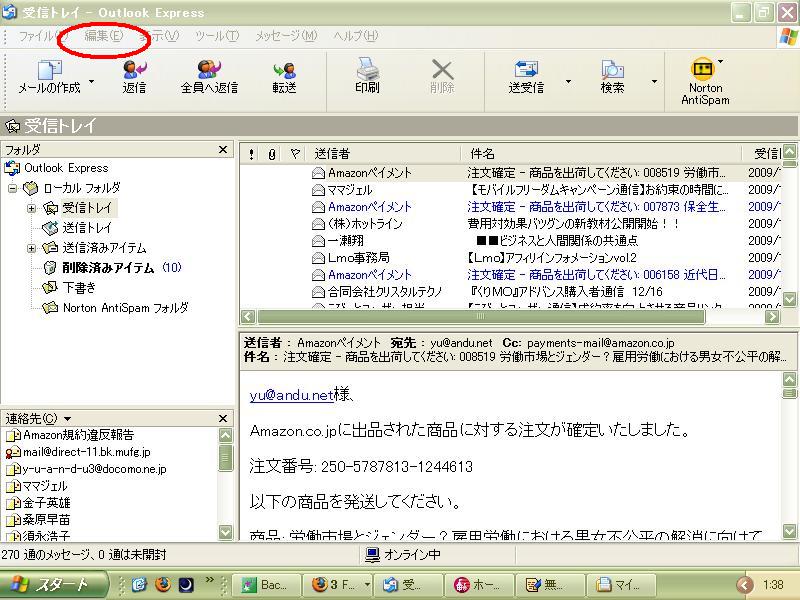Select contact mail@direct-11.bk.mufg.jp

tap(87, 452)
